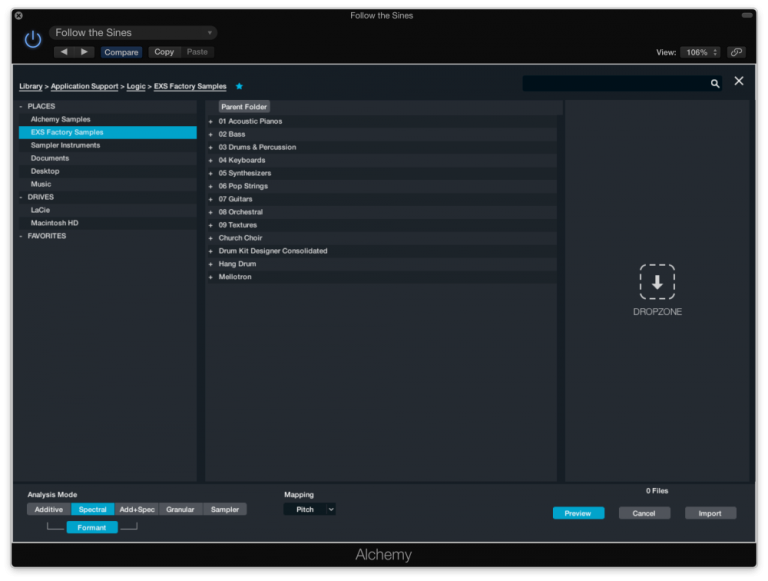Open the Mapping Pitch dropdown
Screen dimensions: 768x581
(x=310, y=509)
